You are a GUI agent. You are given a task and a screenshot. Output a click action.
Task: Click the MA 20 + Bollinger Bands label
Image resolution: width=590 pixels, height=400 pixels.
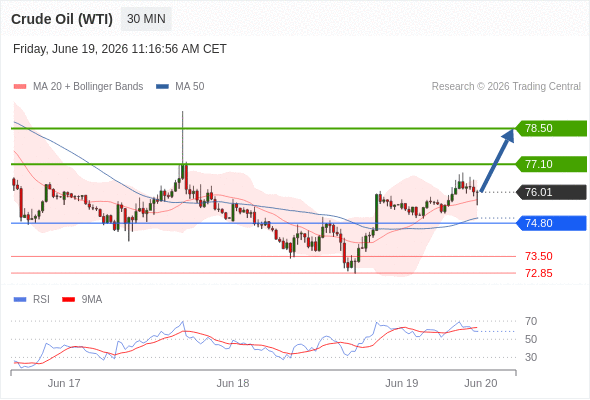click(x=88, y=87)
